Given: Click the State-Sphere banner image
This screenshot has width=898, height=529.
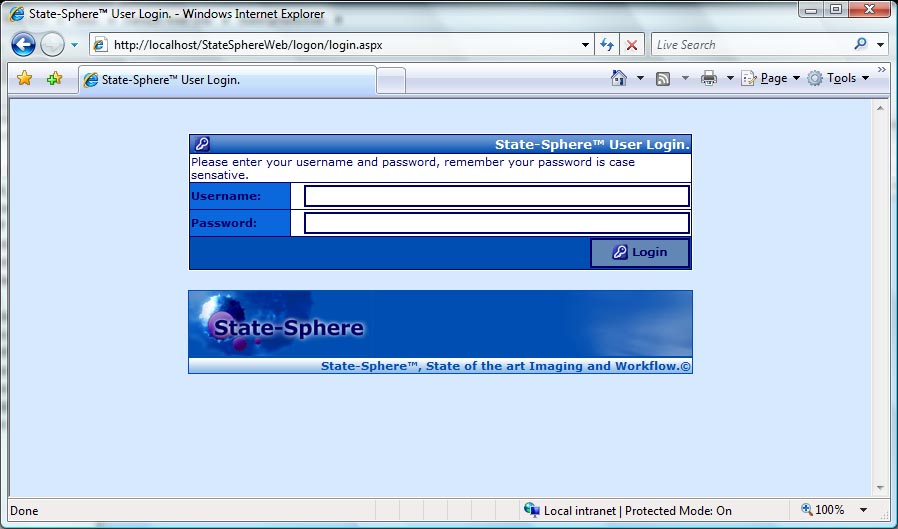Looking at the screenshot, I should 440,324.
